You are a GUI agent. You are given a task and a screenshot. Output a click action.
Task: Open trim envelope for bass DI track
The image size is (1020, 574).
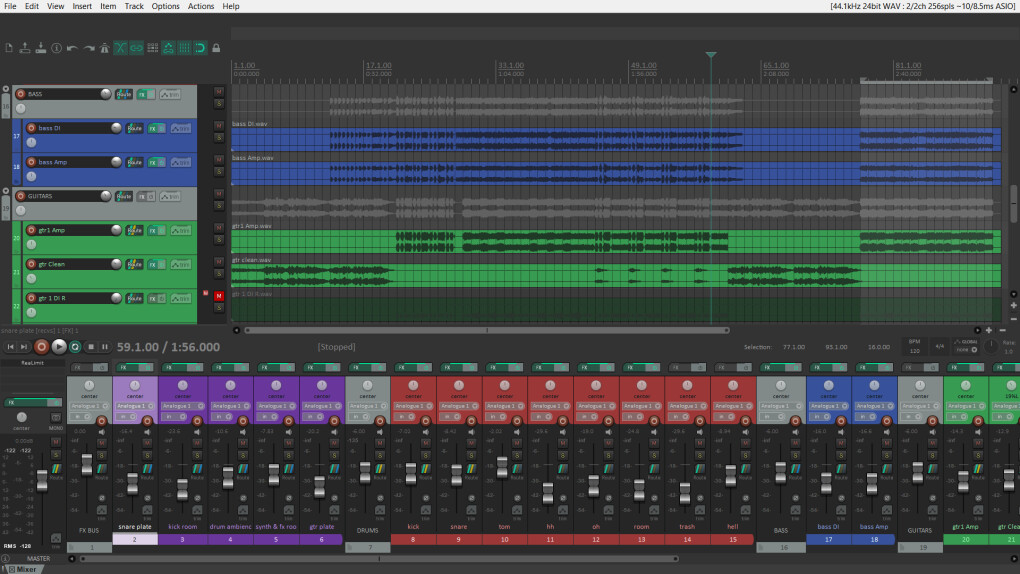point(181,128)
